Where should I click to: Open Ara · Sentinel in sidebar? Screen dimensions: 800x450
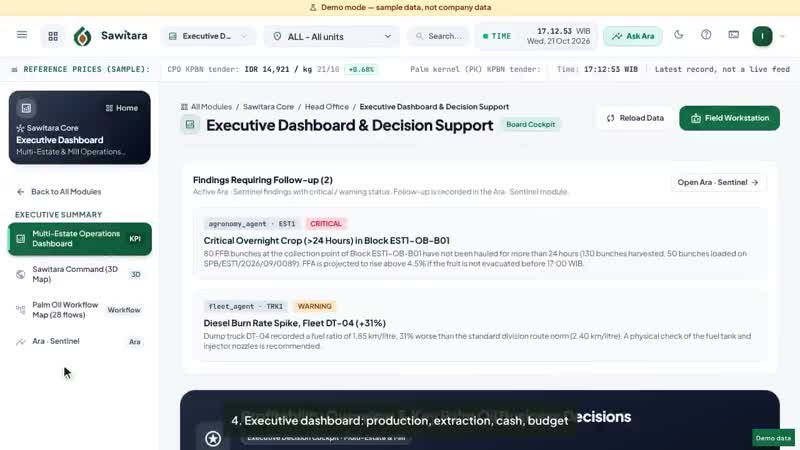80,341
